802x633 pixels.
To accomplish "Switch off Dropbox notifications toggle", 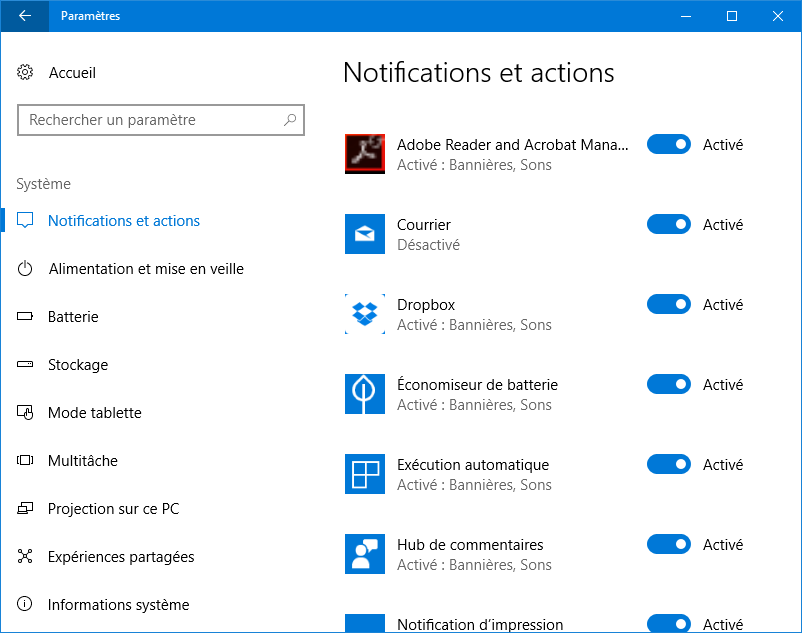I will tap(669, 304).
